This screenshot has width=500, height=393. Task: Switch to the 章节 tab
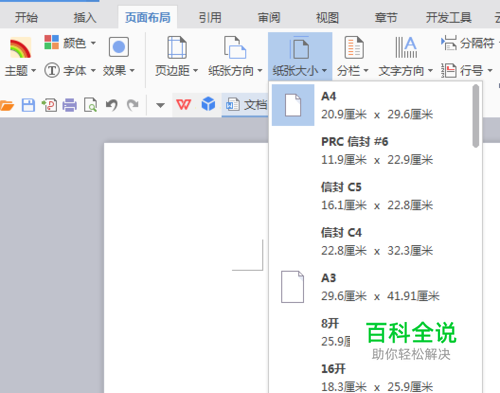386,17
